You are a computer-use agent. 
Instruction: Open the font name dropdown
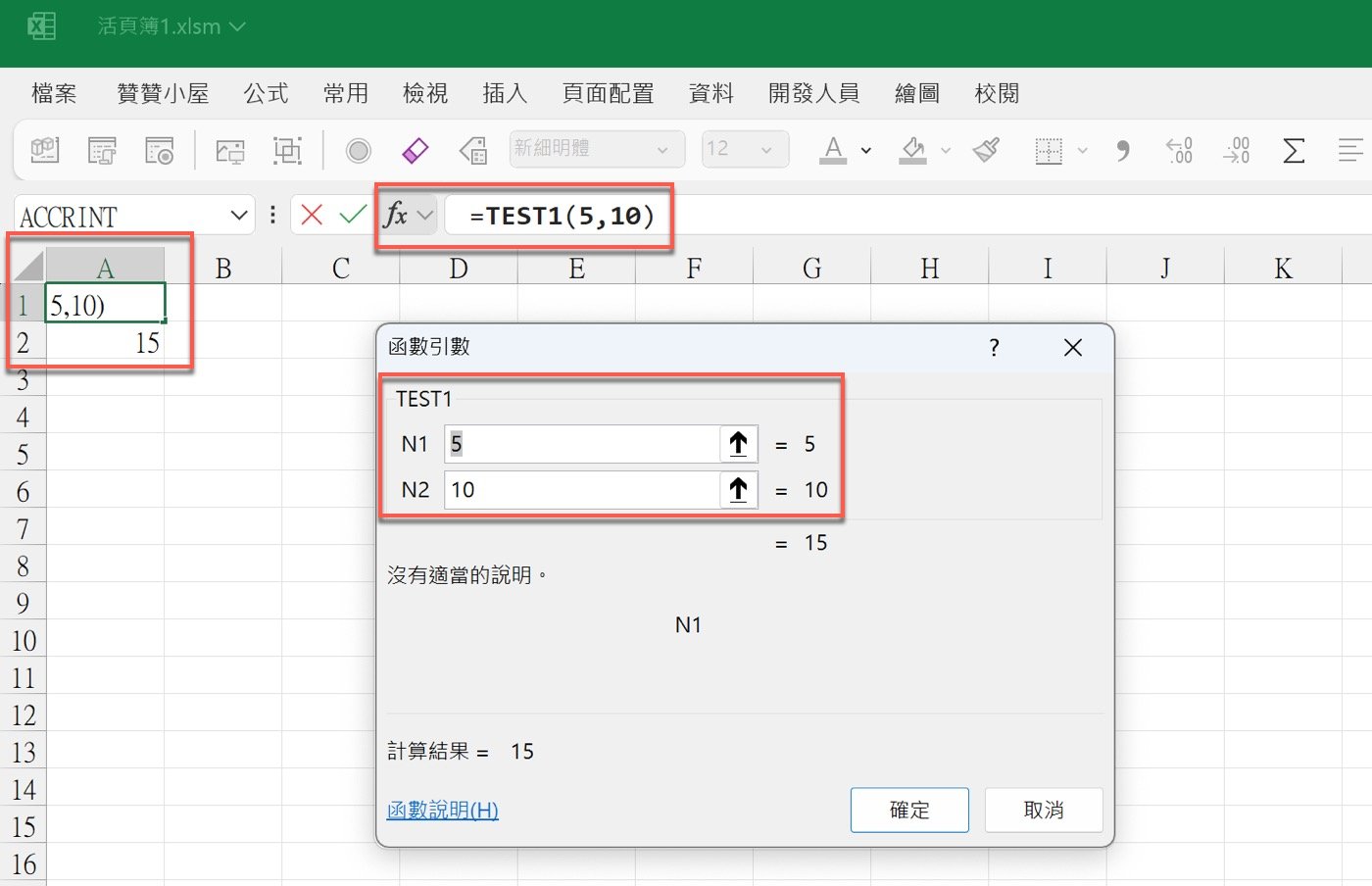[662, 150]
